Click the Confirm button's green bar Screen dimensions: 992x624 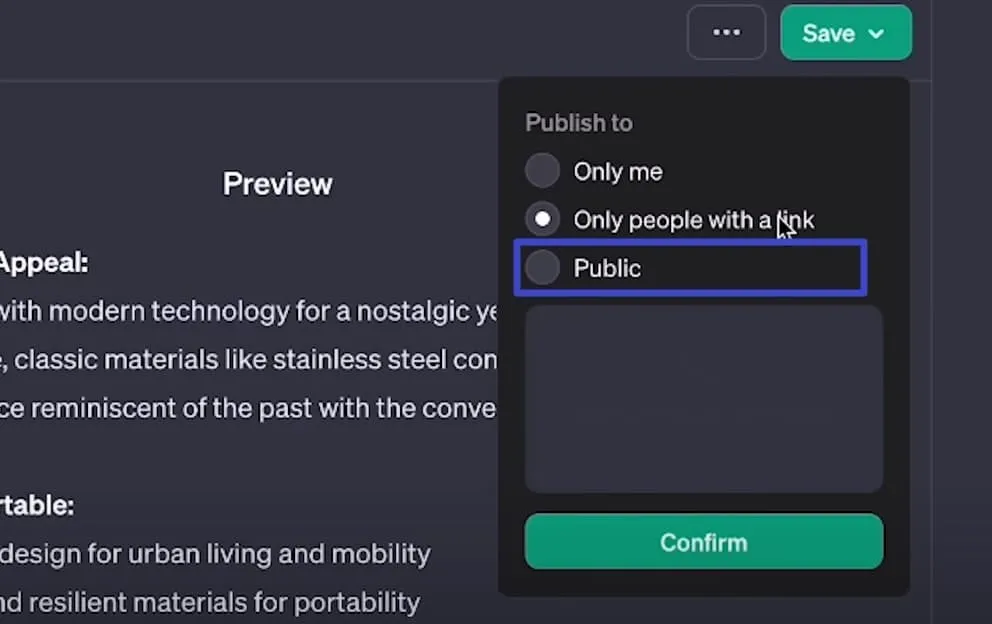[x=703, y=541]
